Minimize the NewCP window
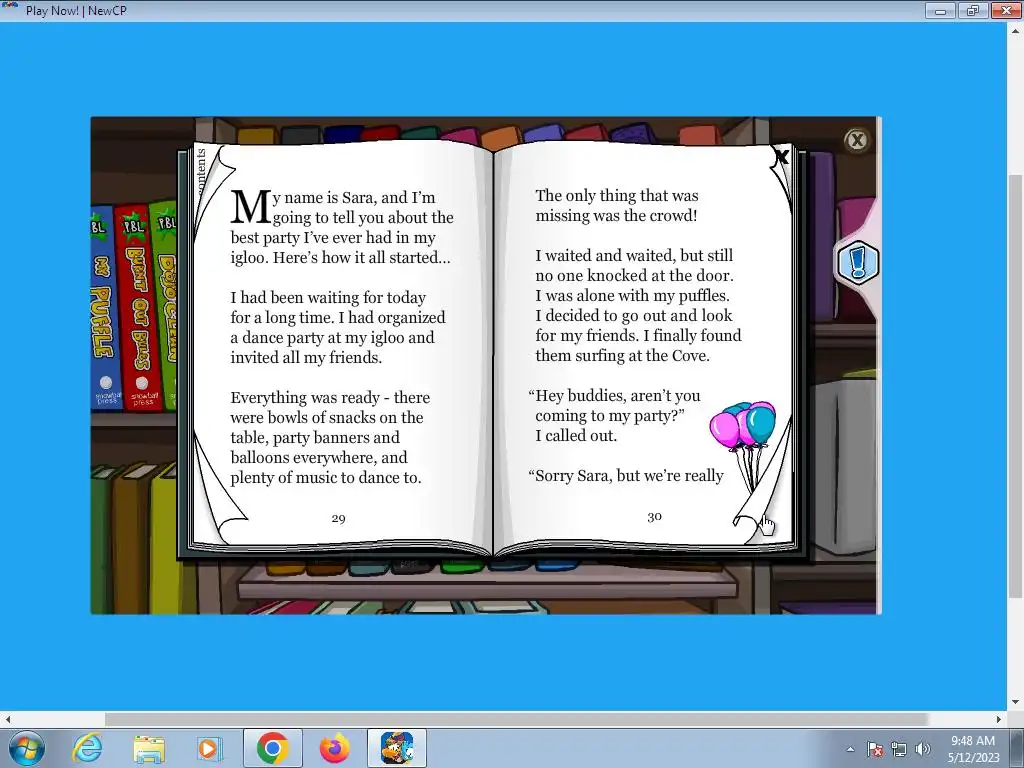 click(x=940, y=10)
